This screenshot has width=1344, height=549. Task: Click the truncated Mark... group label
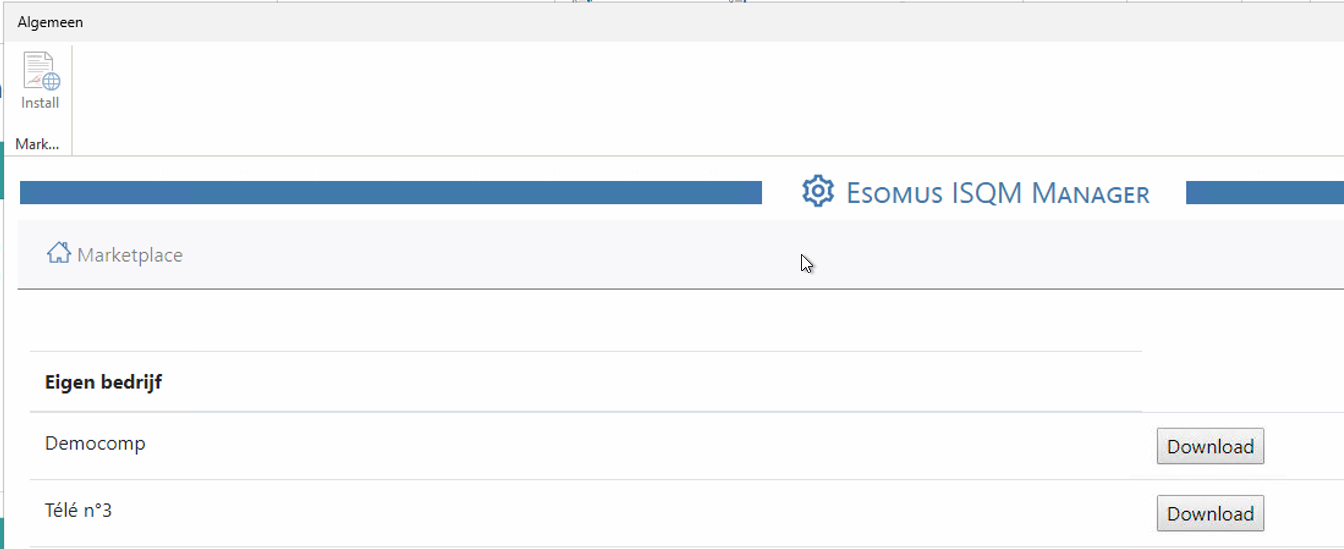(x=37, y=144)
